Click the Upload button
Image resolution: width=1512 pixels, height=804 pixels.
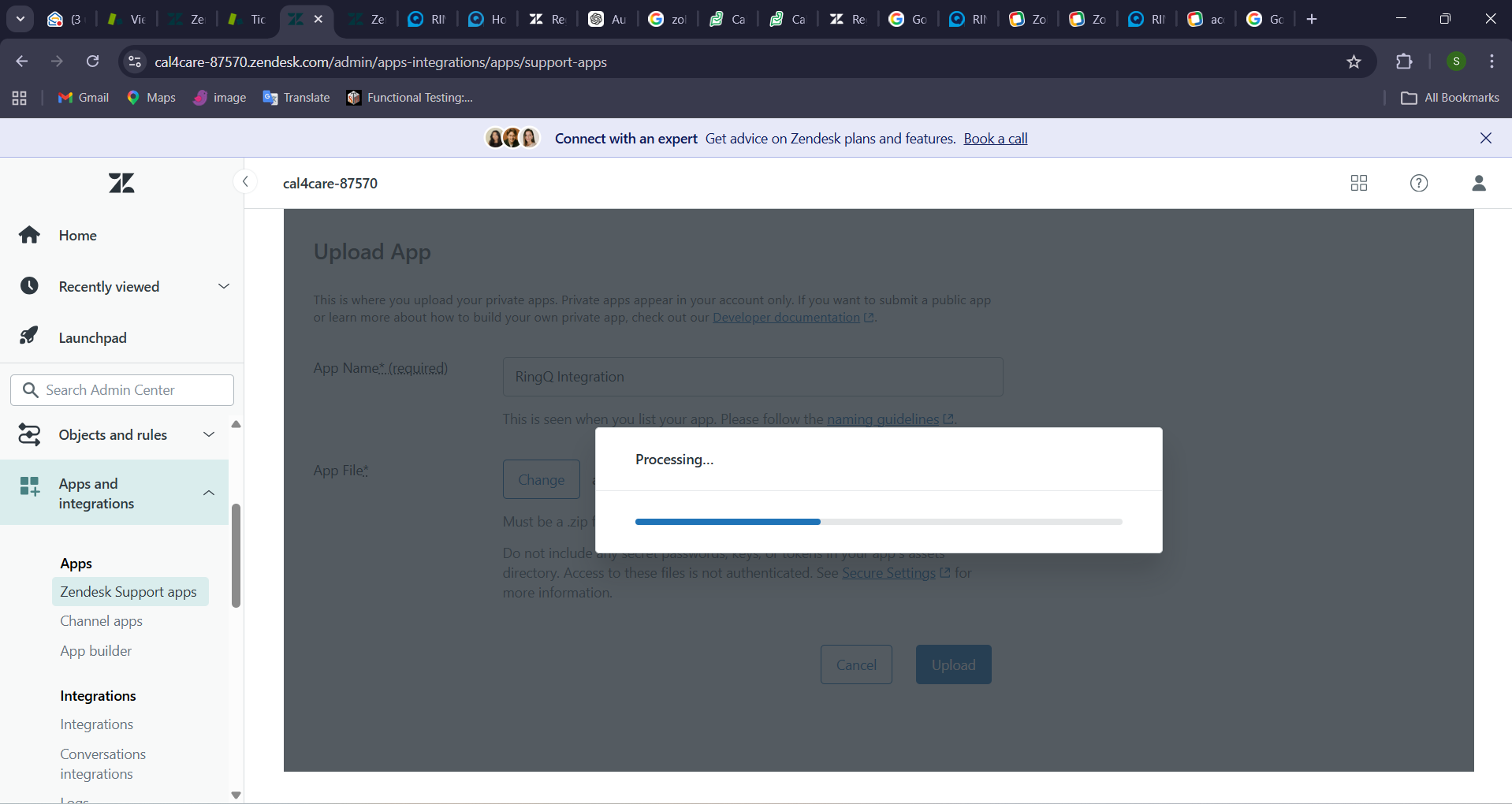953,664
